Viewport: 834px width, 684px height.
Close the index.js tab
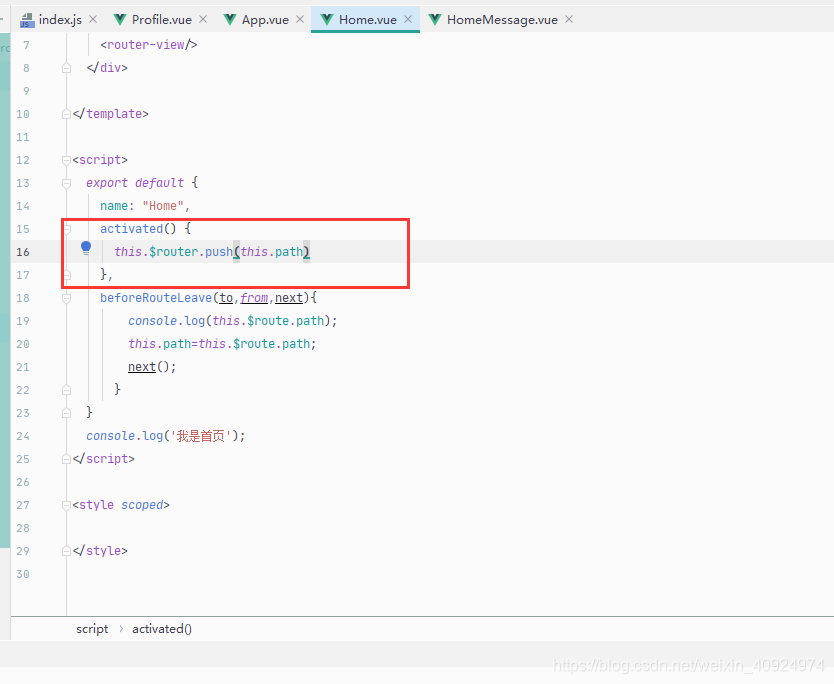tap(93, 19)
